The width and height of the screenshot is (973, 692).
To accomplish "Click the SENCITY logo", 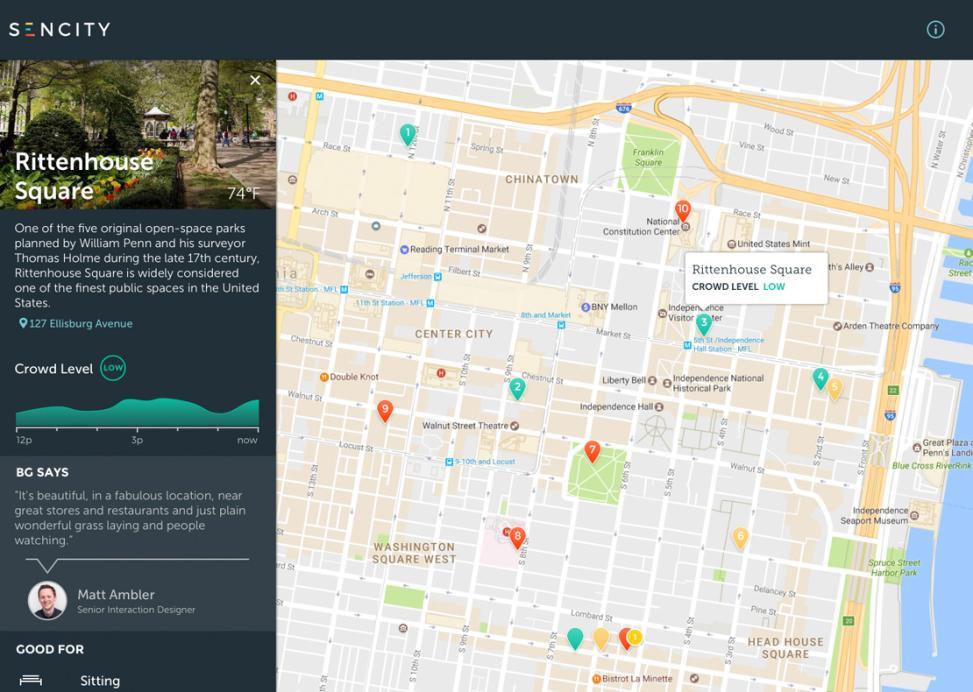I will pyautogui.click(x=60, y=29).
